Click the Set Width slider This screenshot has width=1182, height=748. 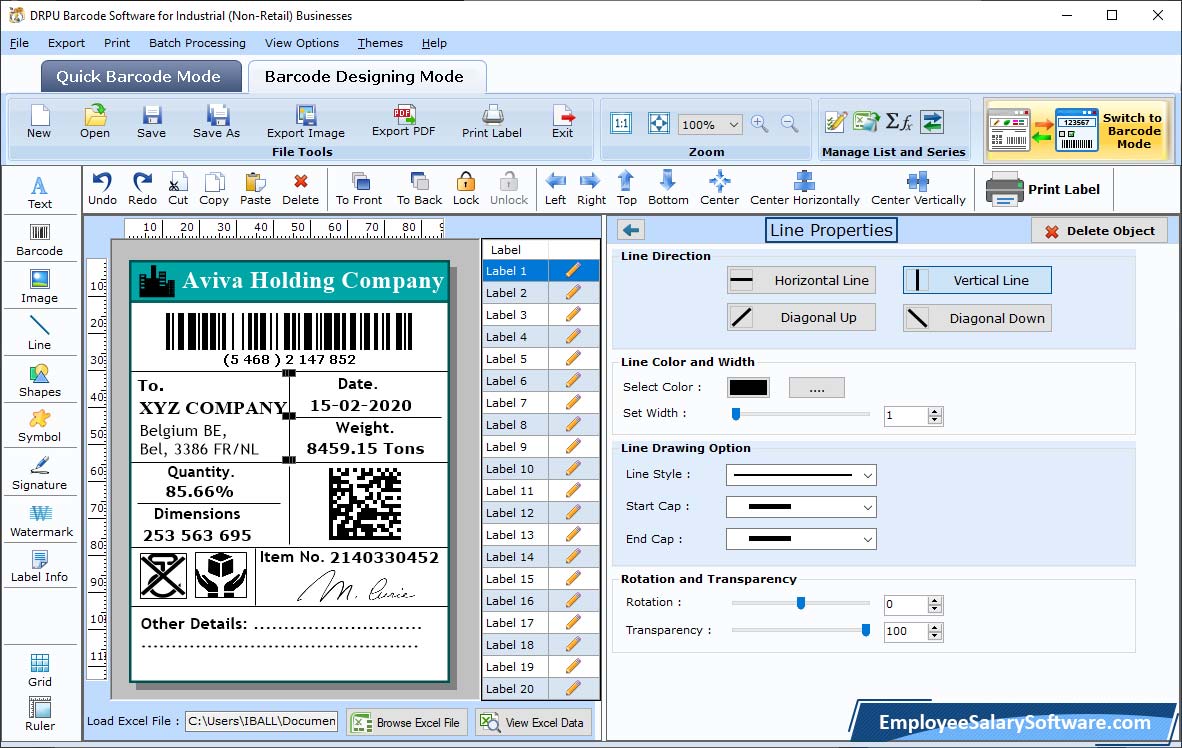[x=801, y=414]
